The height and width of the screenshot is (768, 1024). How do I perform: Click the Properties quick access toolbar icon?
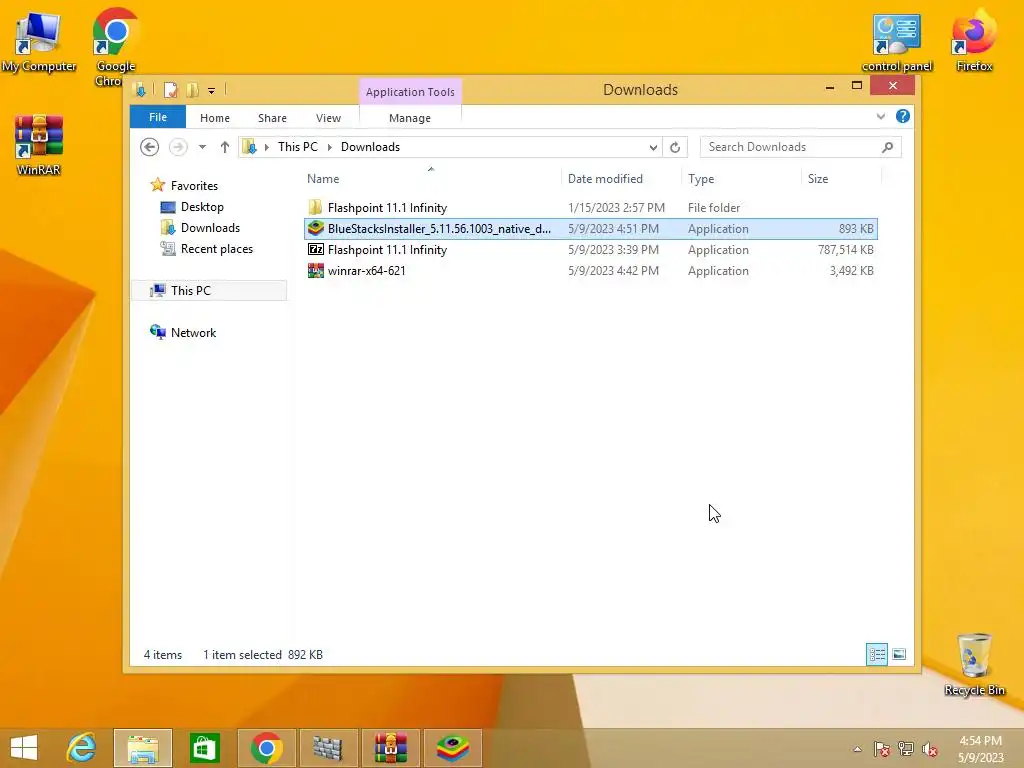(170, 90)
